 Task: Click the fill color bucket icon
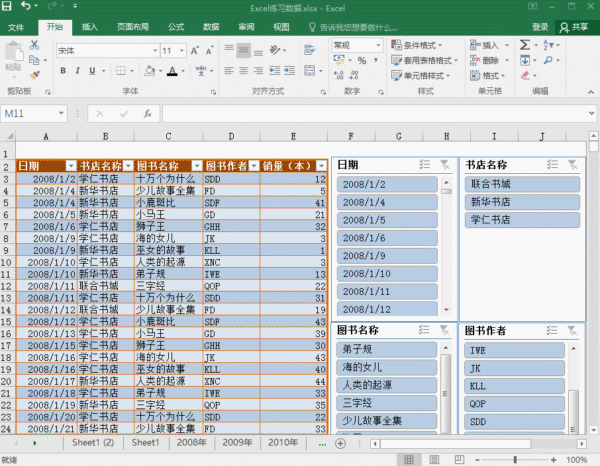coord(150,71)
